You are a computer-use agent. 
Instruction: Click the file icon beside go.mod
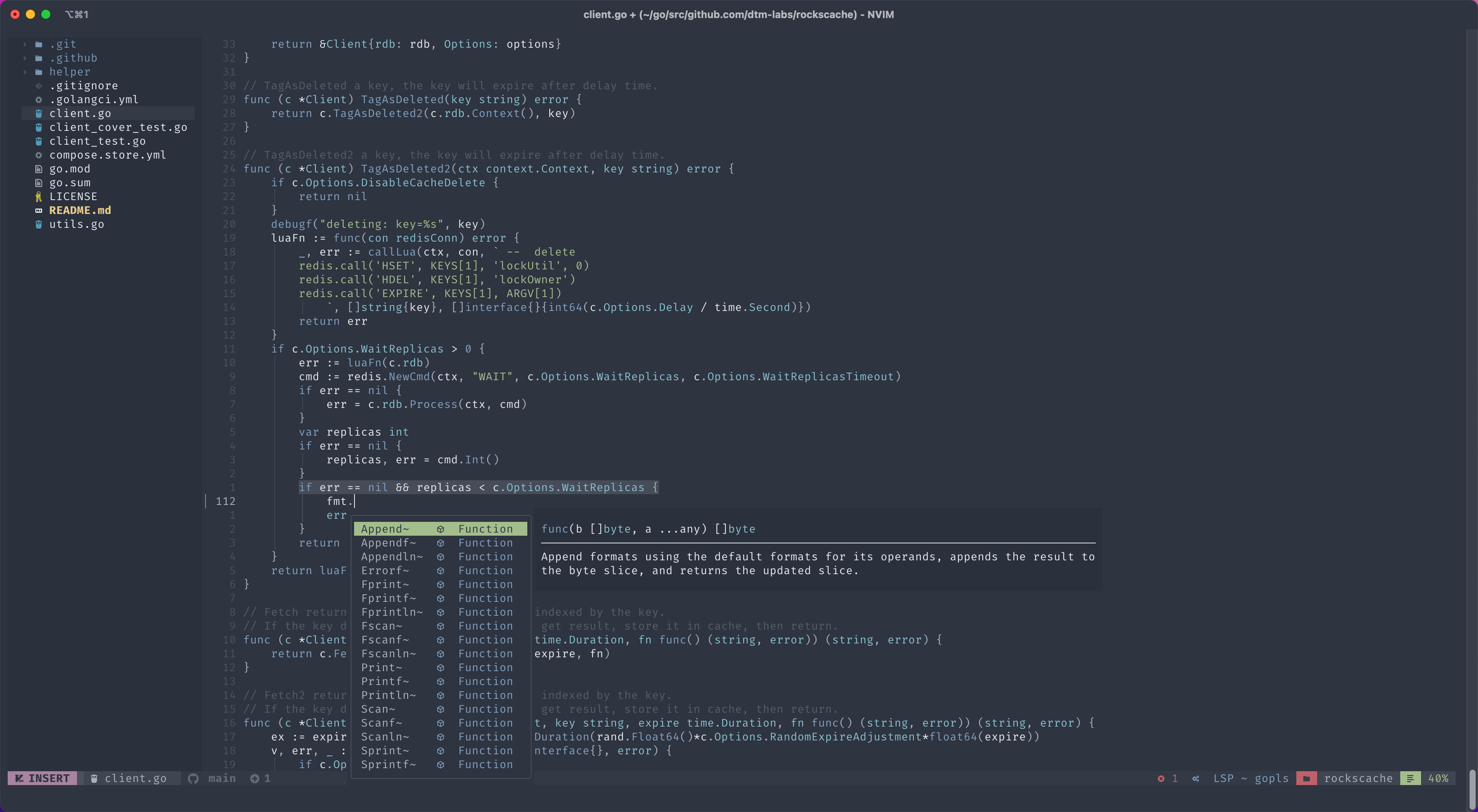[38, 169]
